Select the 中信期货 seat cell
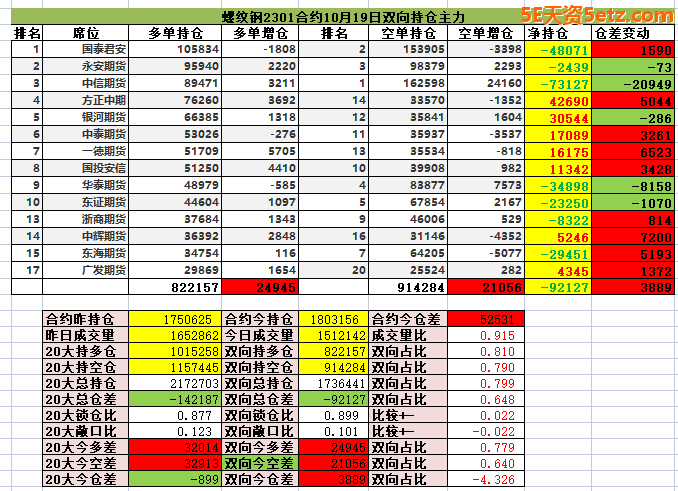Viewport: 678px width, 491px height. 86,83
